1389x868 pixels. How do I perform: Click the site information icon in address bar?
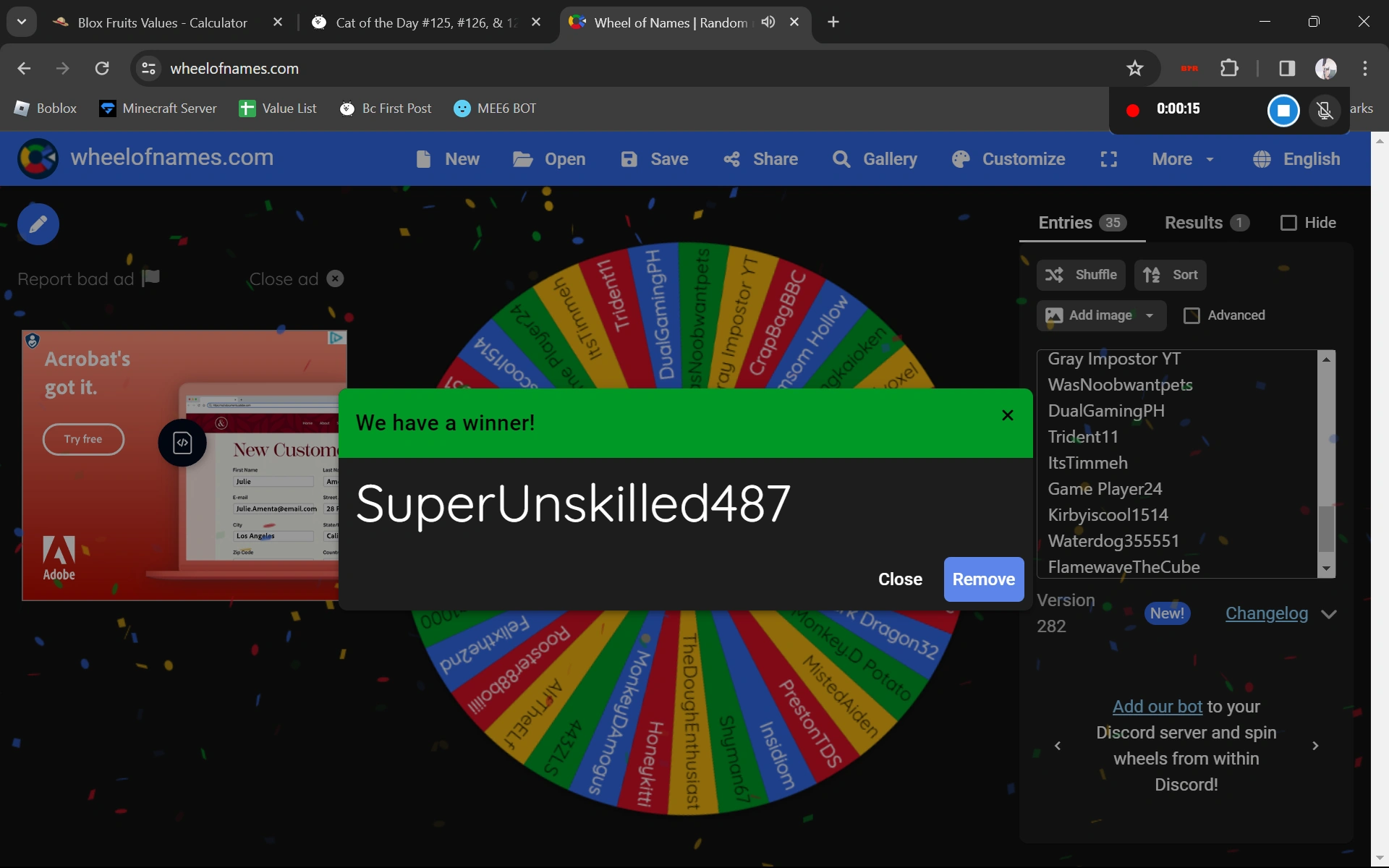click(148, 68)
